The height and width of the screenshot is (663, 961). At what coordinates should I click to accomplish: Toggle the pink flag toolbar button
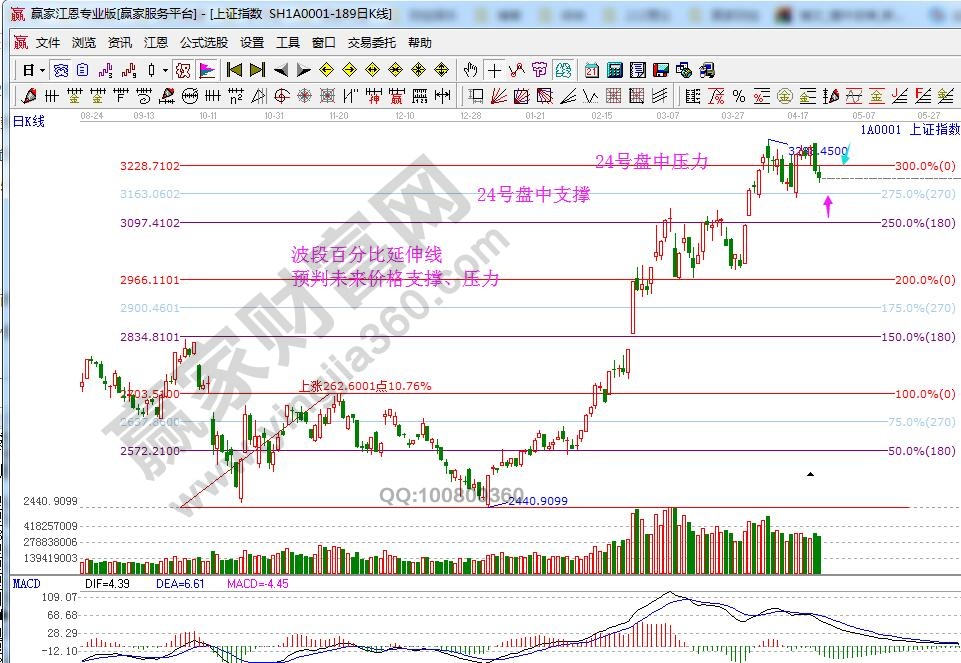pyautogui.click(x=206, y=70)
